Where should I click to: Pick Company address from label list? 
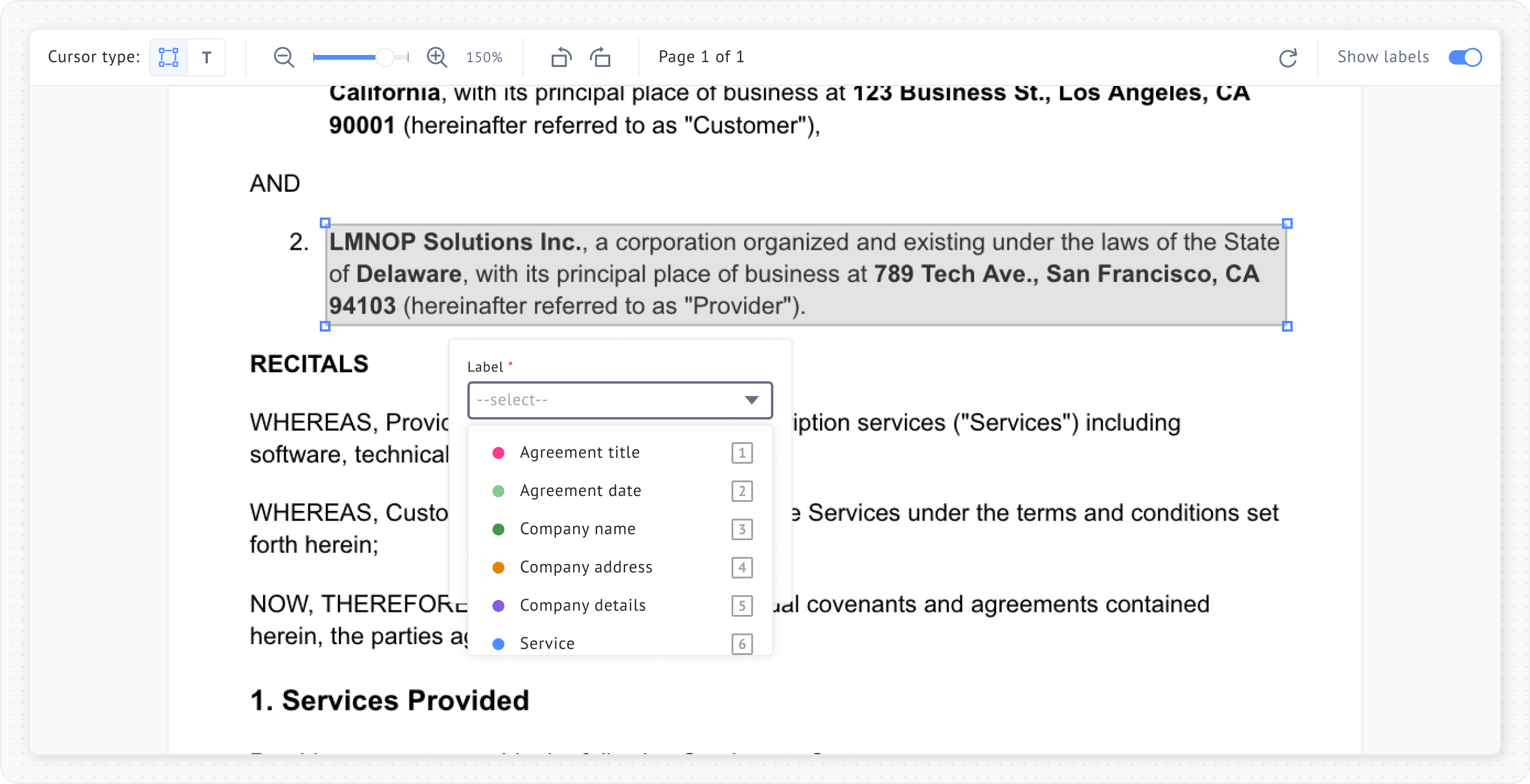click(x=586, y=567)
